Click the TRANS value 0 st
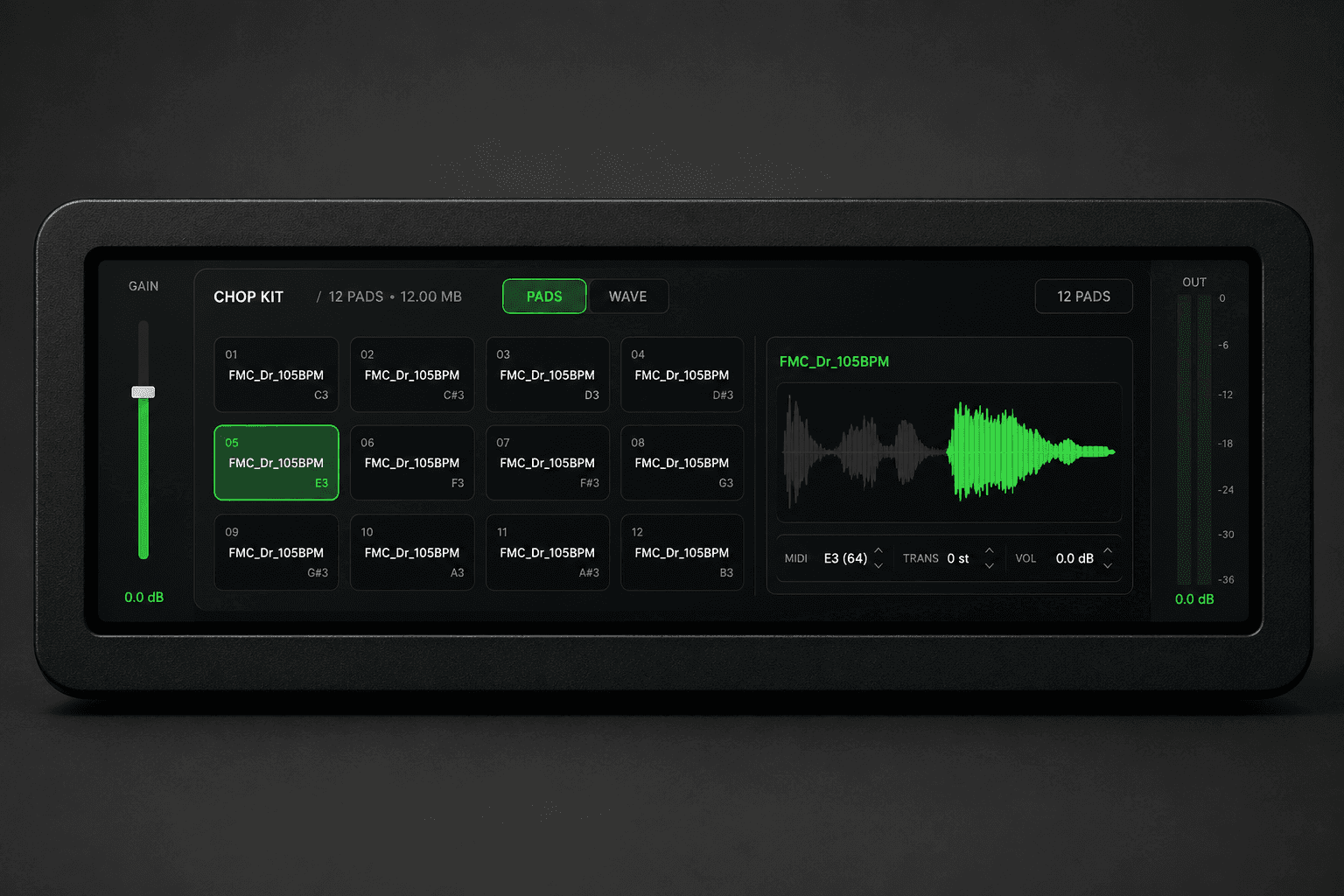This screenshot has height=896, width=1344. tap(958, 558)
